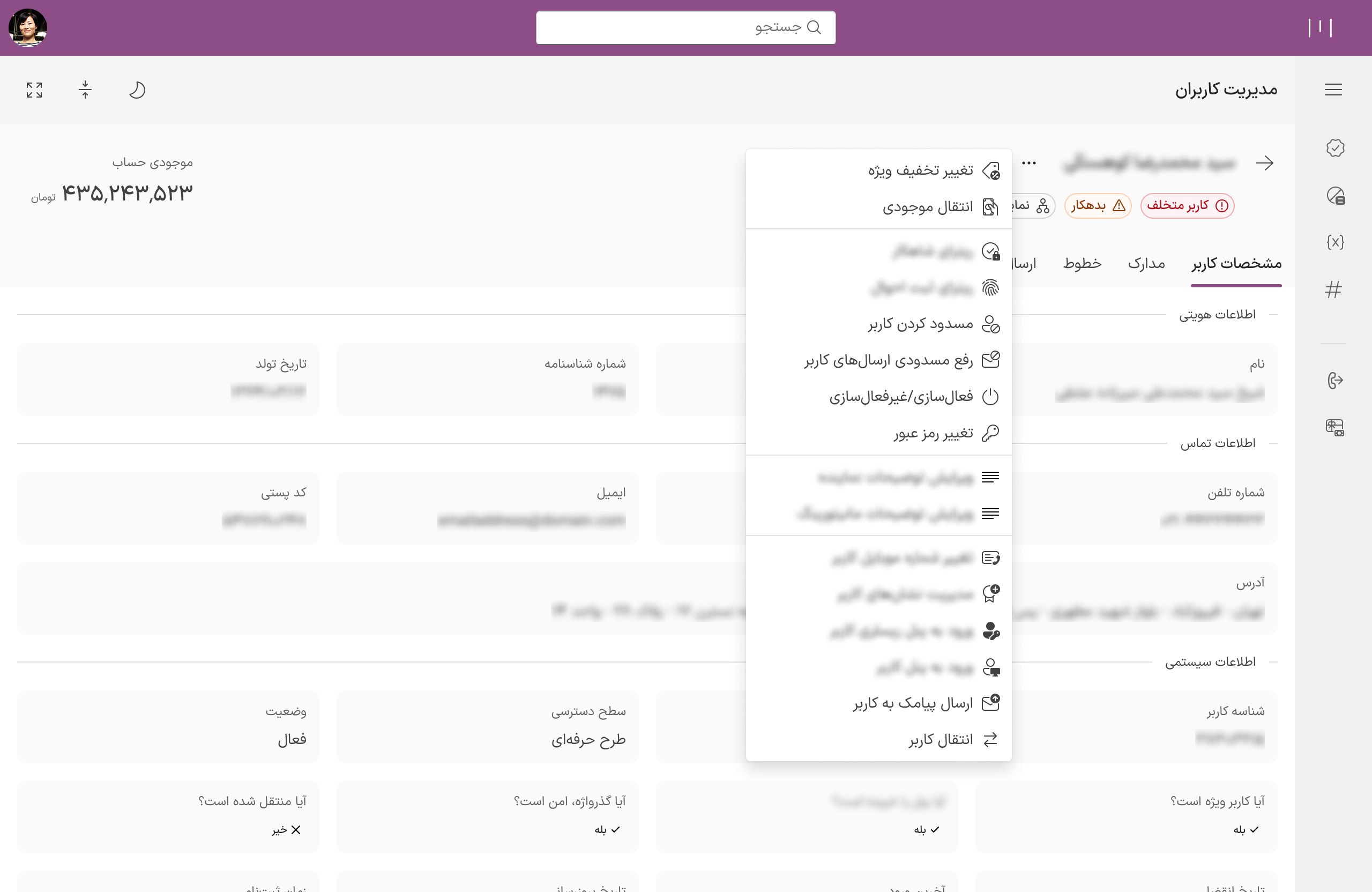Click the اطلاعات هویتی section heading
The width and height of the screenshot is (1372, 892).
click(x=1217, y=315)
